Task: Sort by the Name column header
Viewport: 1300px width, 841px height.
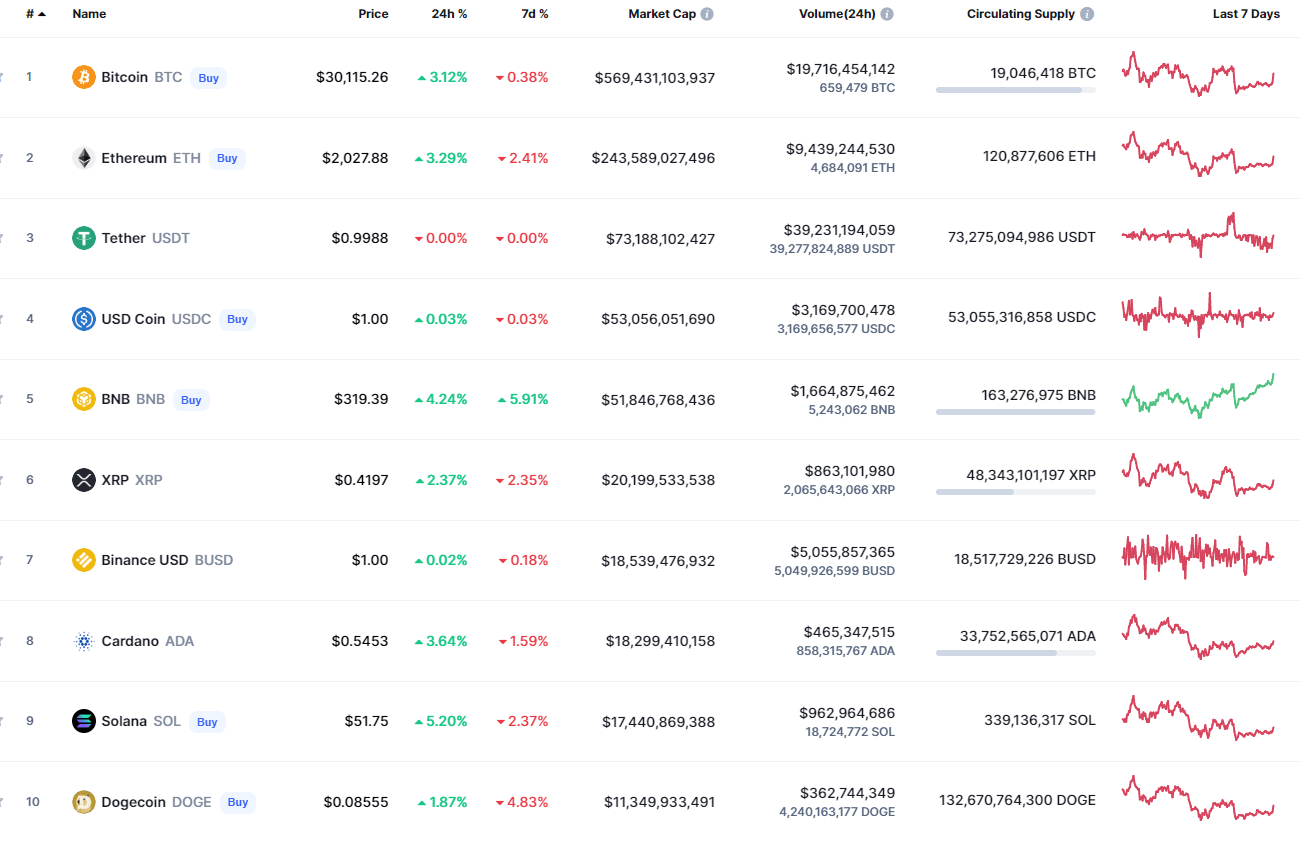Action: click(x=89, y=14)
